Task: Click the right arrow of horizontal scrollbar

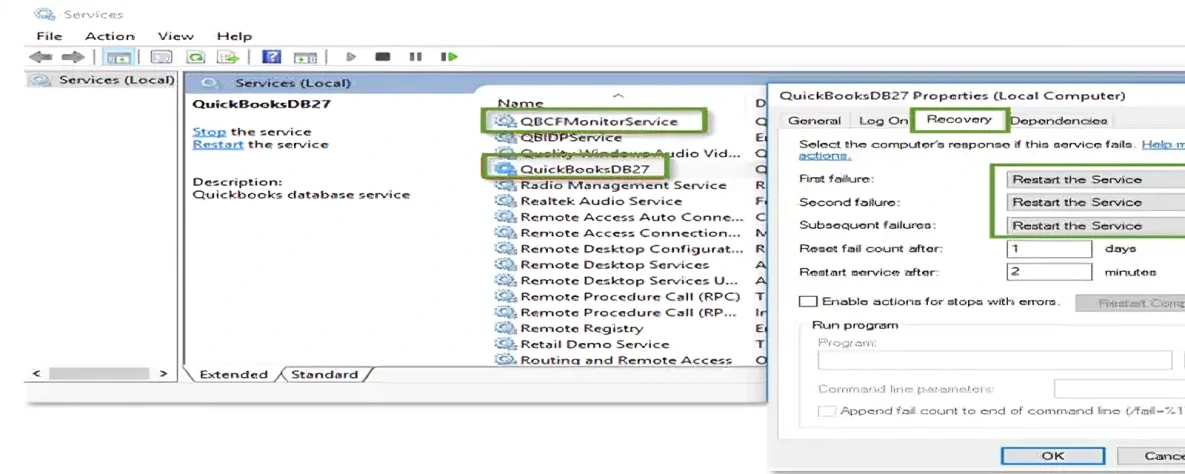Action: point(163,373)
